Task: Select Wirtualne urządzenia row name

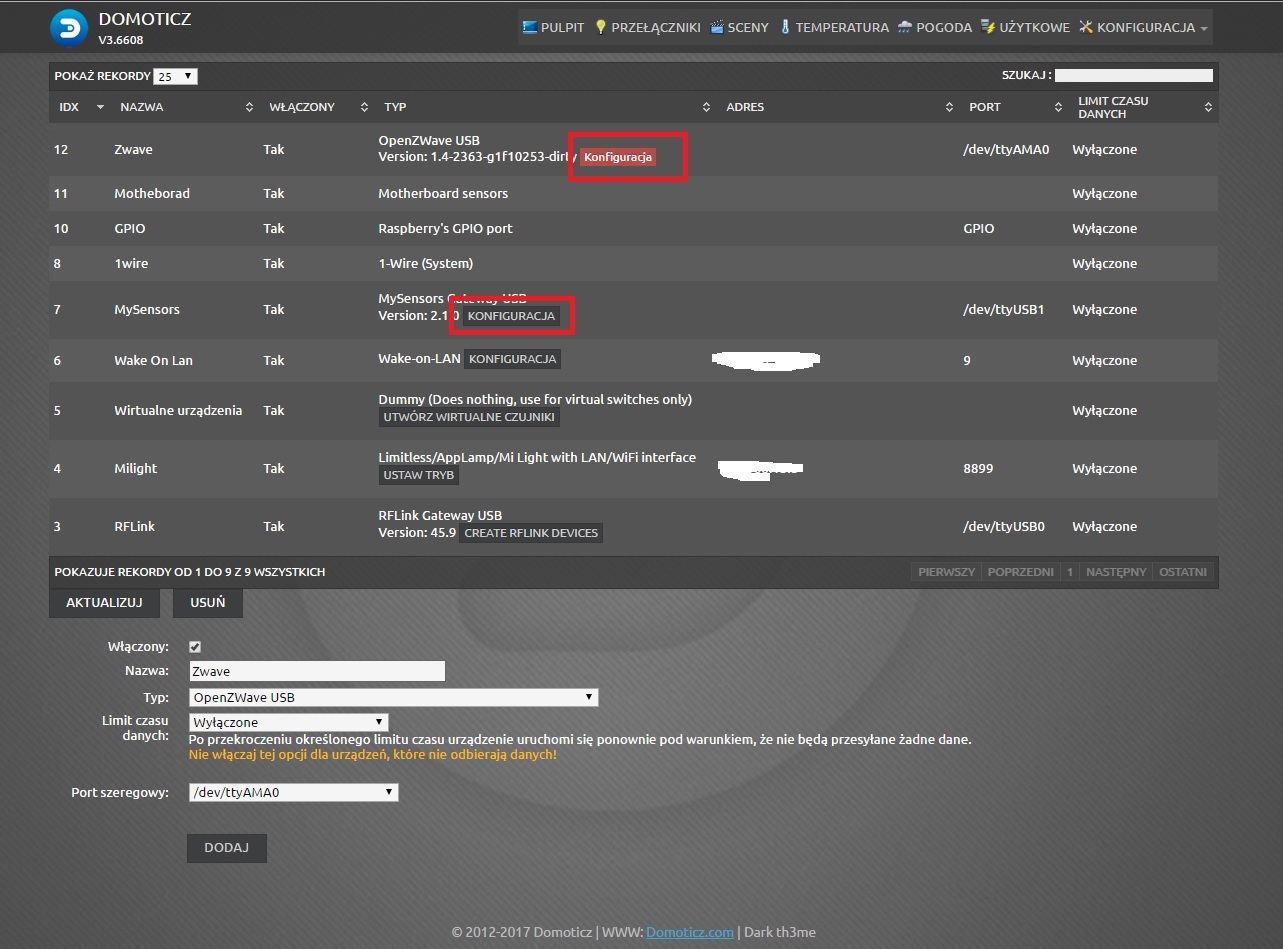Action: 178,410
